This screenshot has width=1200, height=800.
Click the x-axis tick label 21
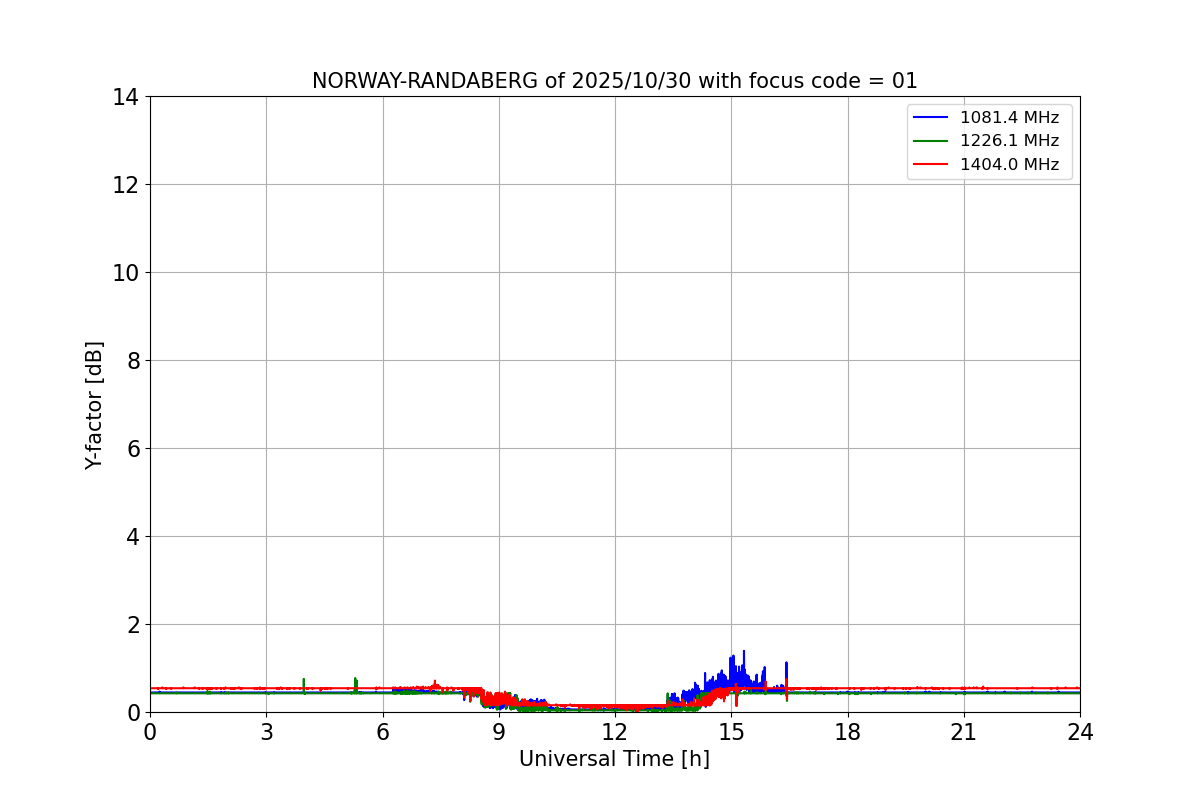click(x=964, y=732)
